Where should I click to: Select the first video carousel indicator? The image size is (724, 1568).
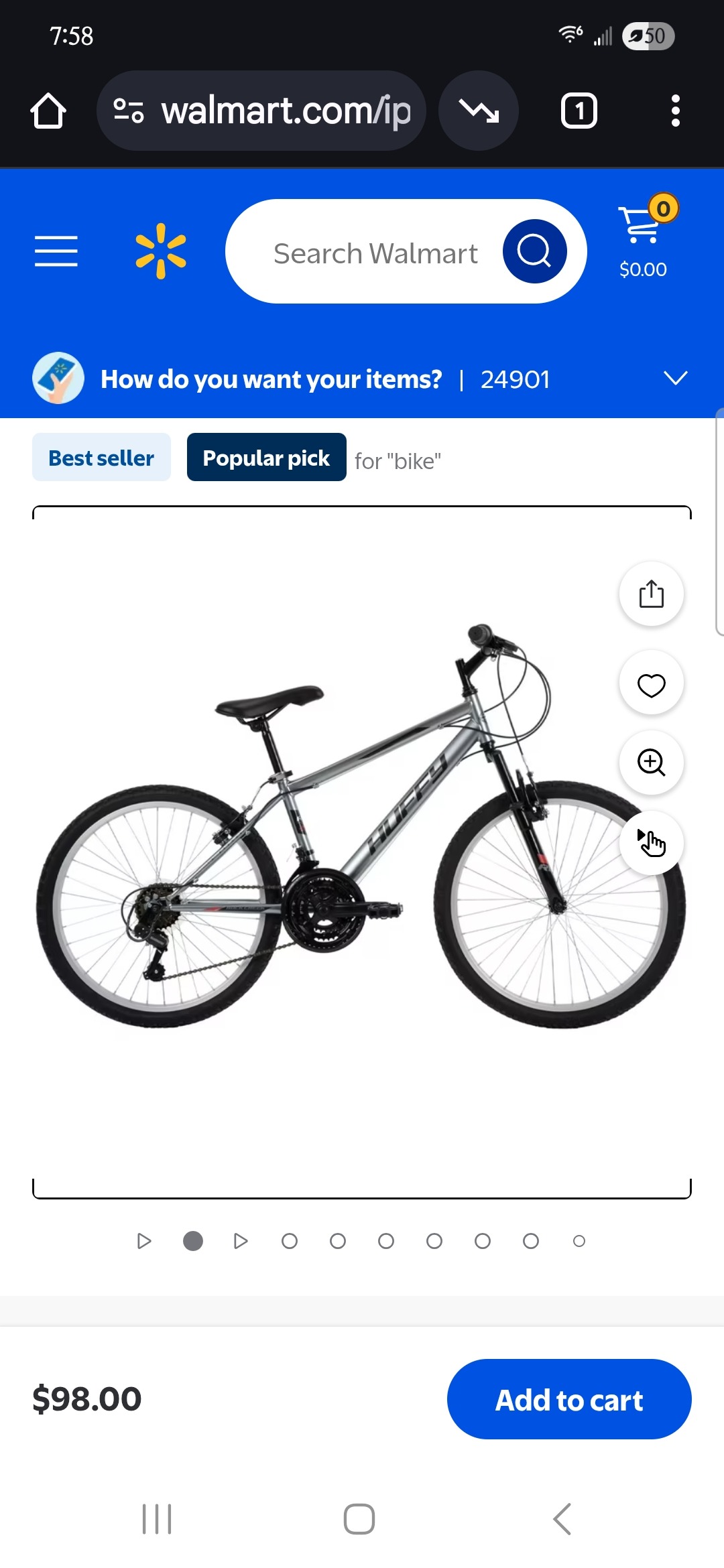(144, 1241)
